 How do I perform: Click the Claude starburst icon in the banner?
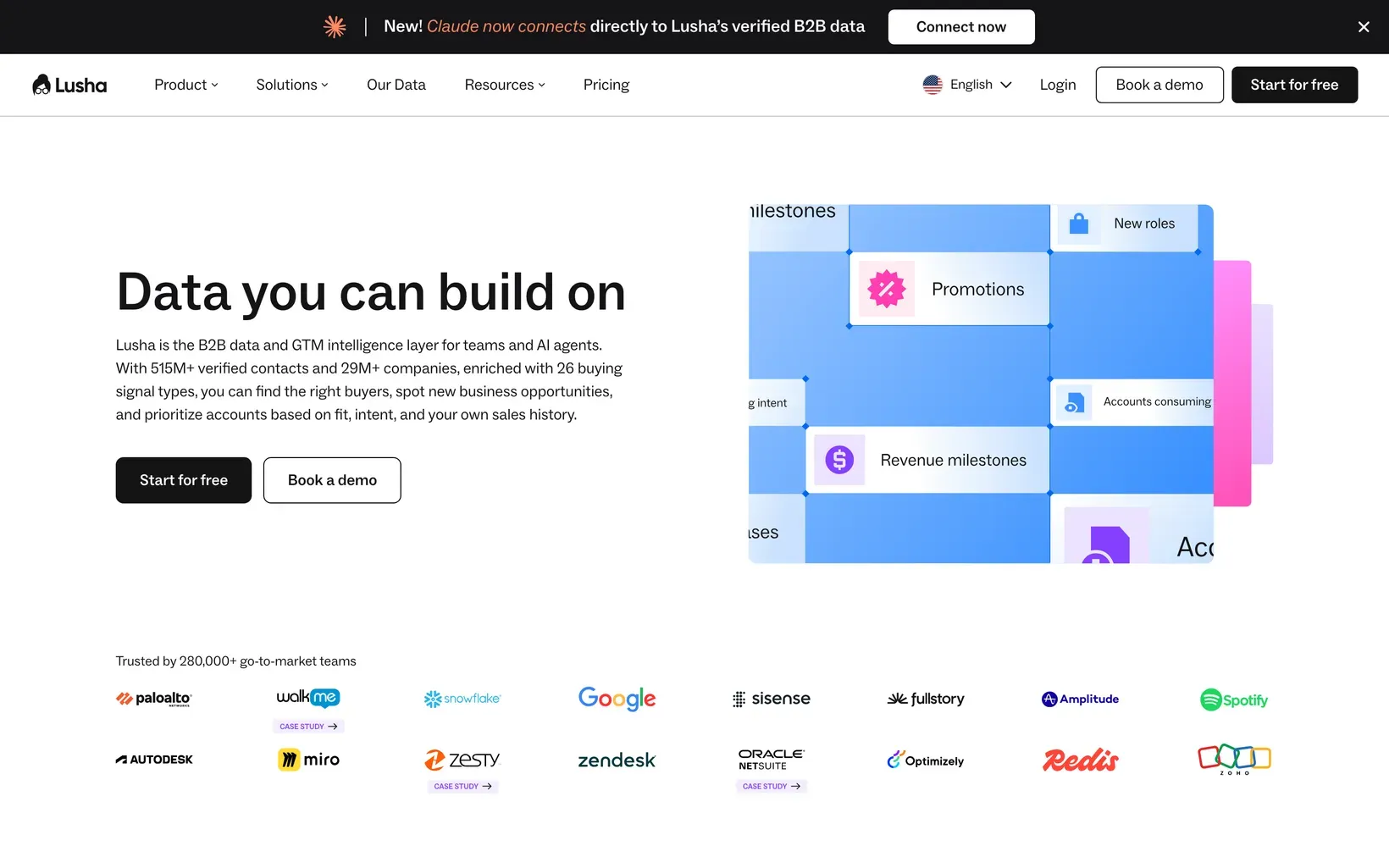coord(335,27)
